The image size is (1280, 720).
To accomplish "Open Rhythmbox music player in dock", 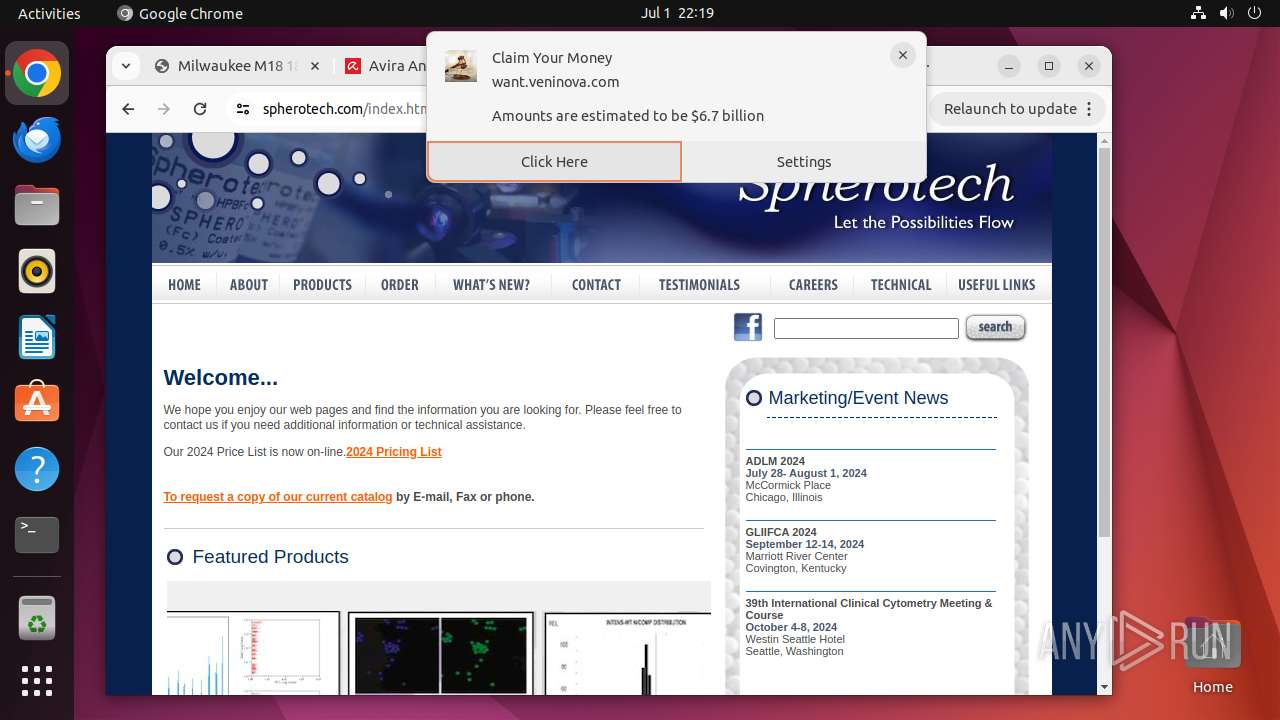I will point(37,271).
